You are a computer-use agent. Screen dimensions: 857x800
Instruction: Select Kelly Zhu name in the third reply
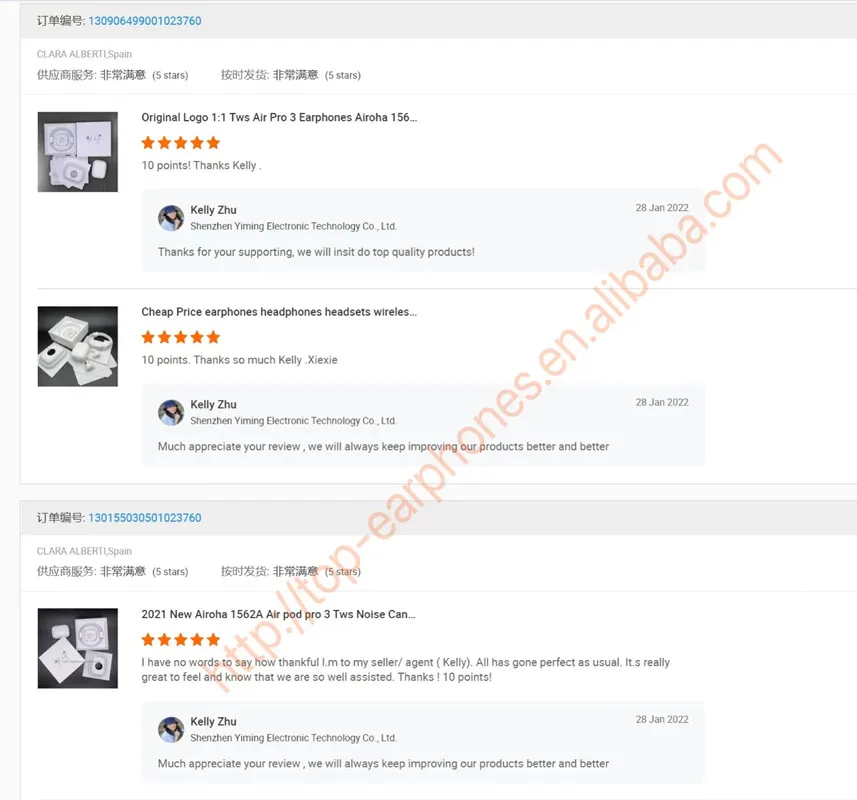(x=213, y=721)
